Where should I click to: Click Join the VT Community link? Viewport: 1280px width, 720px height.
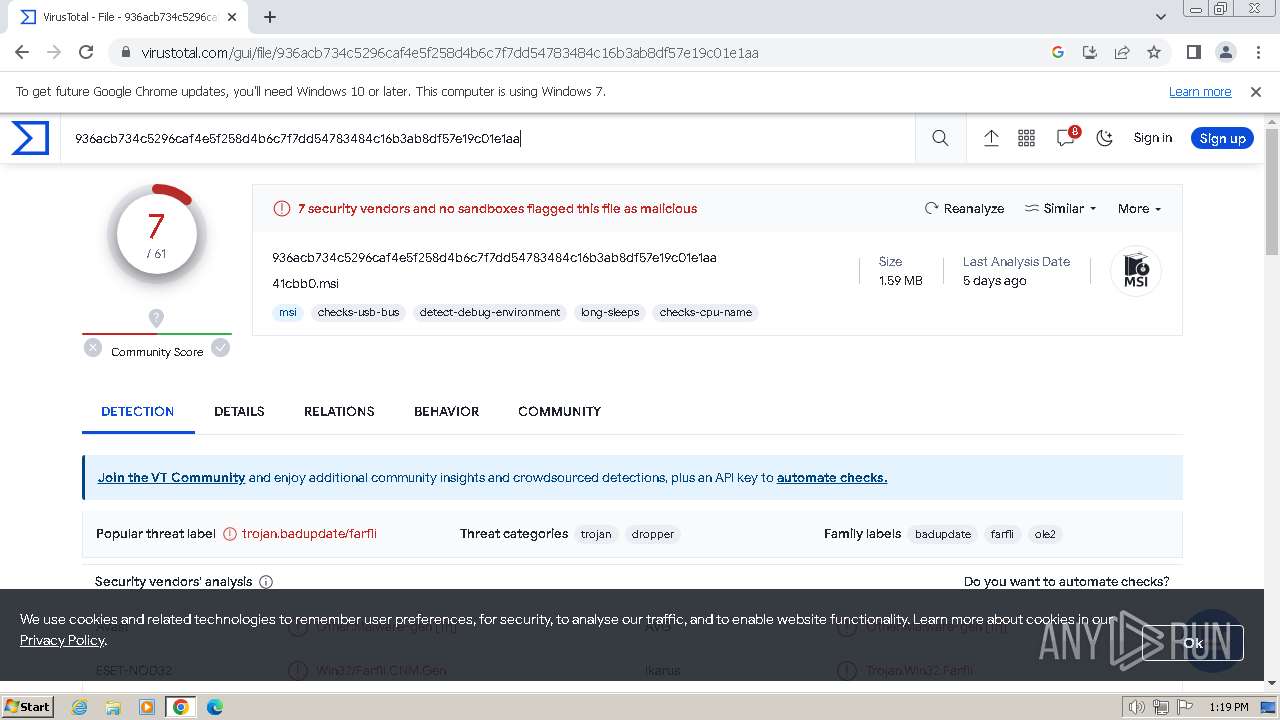[171, 477]
